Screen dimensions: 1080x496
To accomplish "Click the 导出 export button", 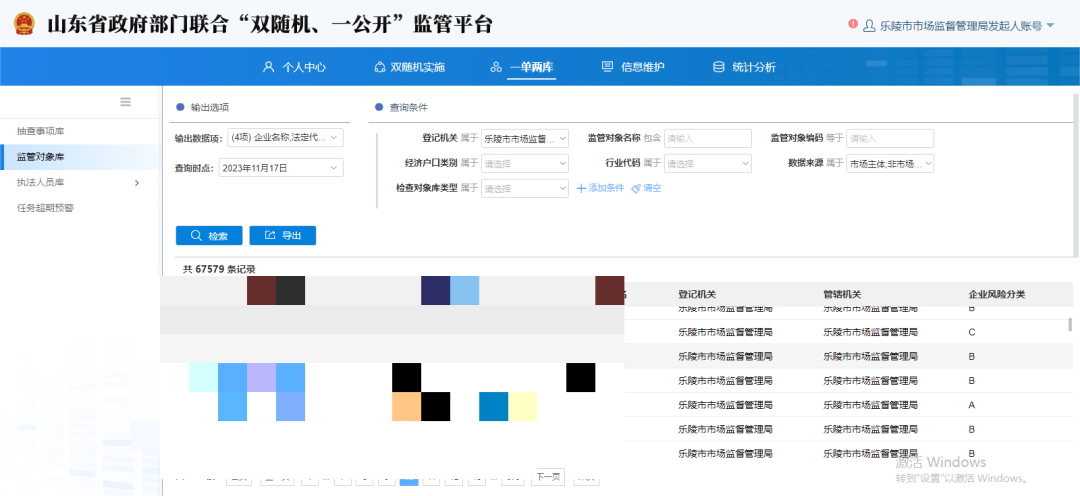I will coord(283,236).
